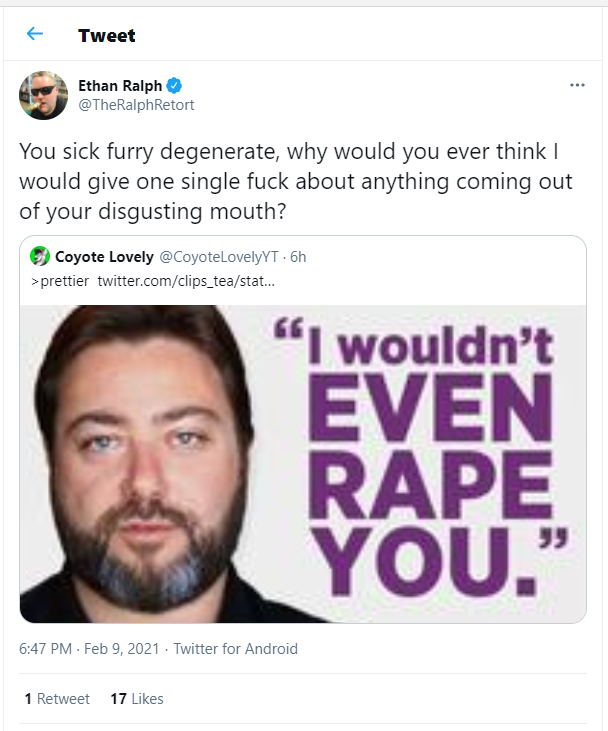
Task: Follow the twitter.com/clips_tea/stat… link
Action: [186, 281]
